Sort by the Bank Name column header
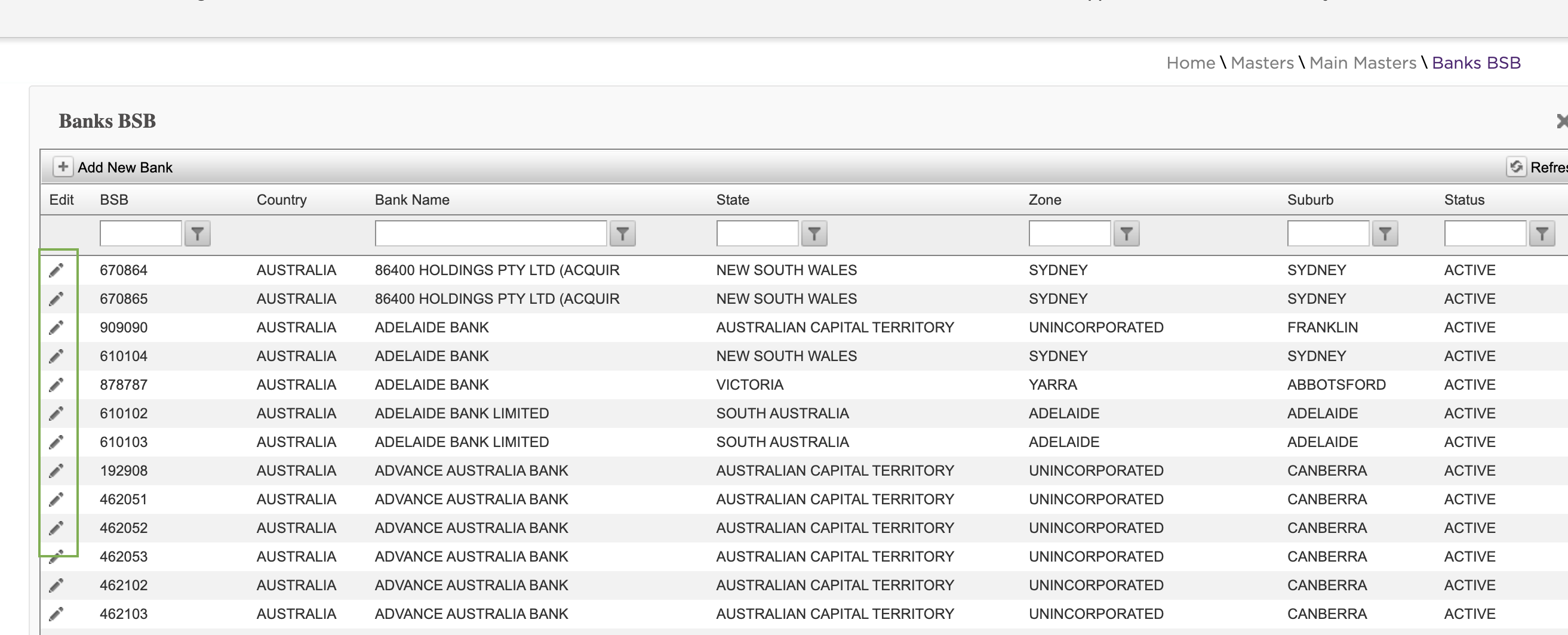 pyautogui.click(x=412, y=199)
